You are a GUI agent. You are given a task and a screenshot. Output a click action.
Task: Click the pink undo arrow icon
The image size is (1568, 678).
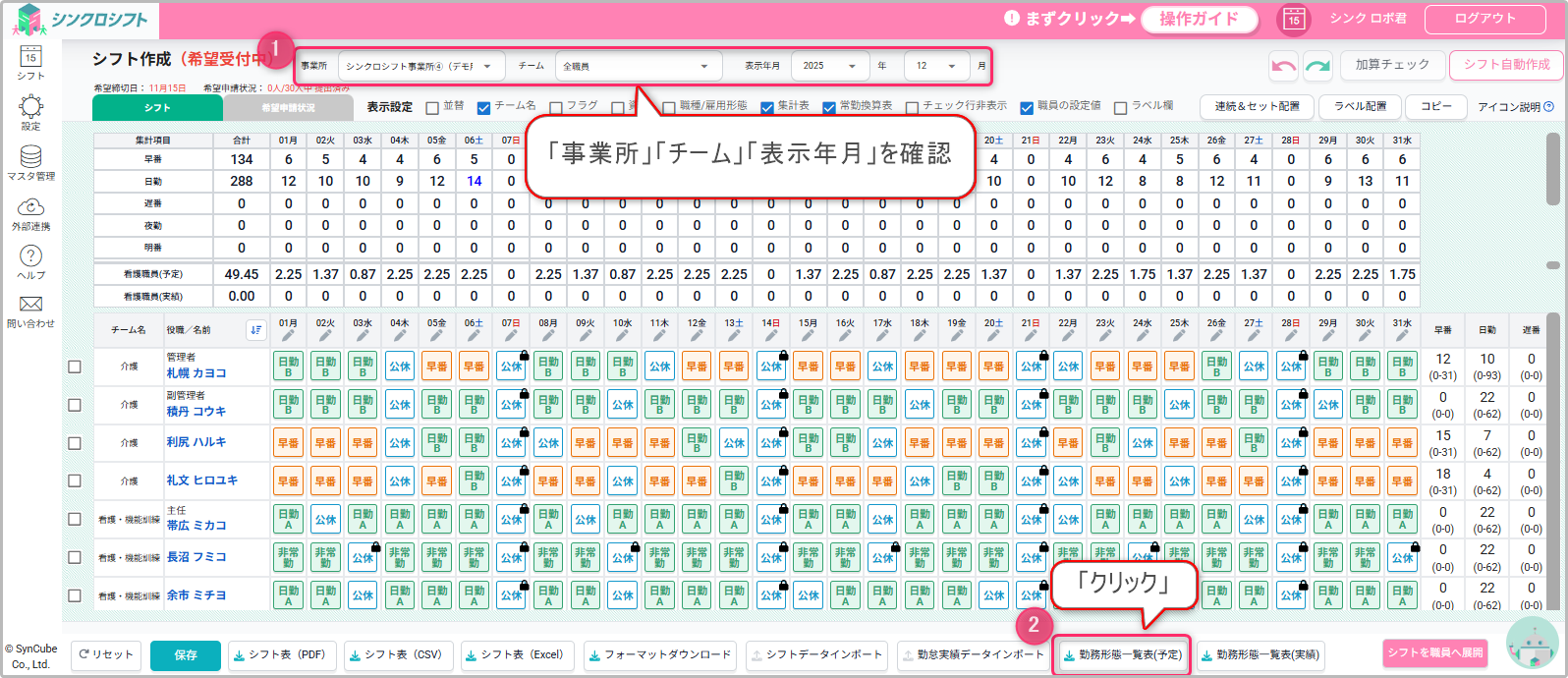pos(1283,65)
